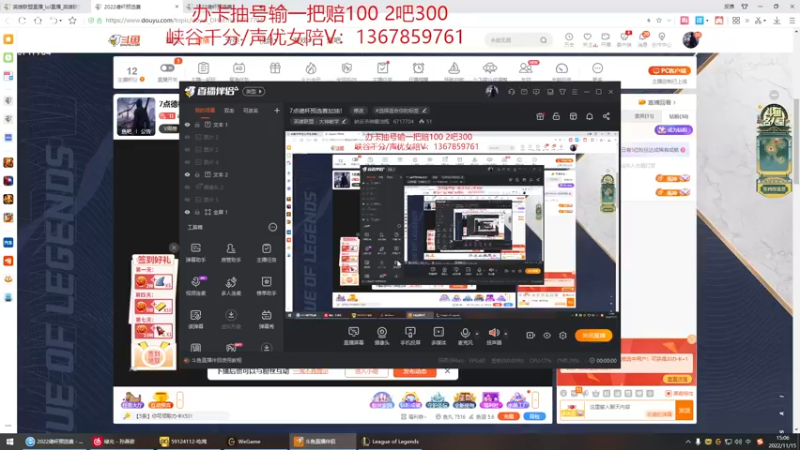This screenshot has width=800, height=450.
Task: Select the first scene tab in sources panel
Action: pos(205,110)
